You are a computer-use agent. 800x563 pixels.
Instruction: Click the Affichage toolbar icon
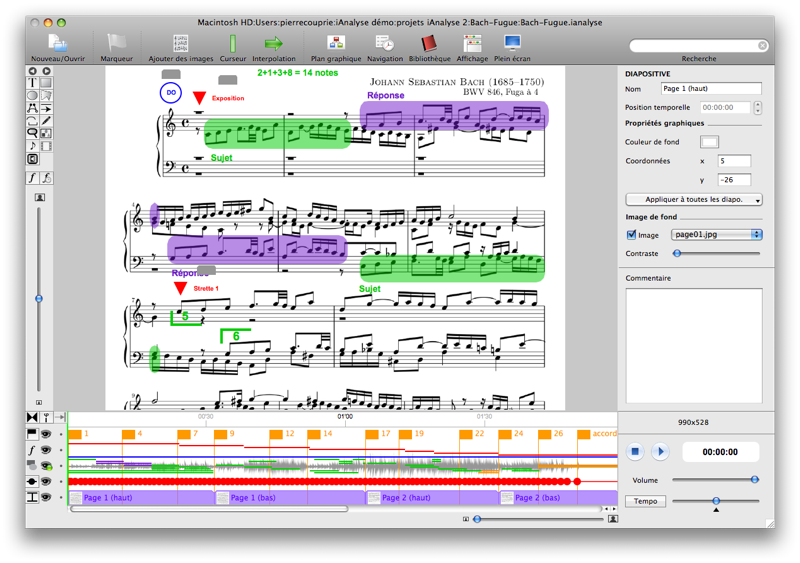472,43
